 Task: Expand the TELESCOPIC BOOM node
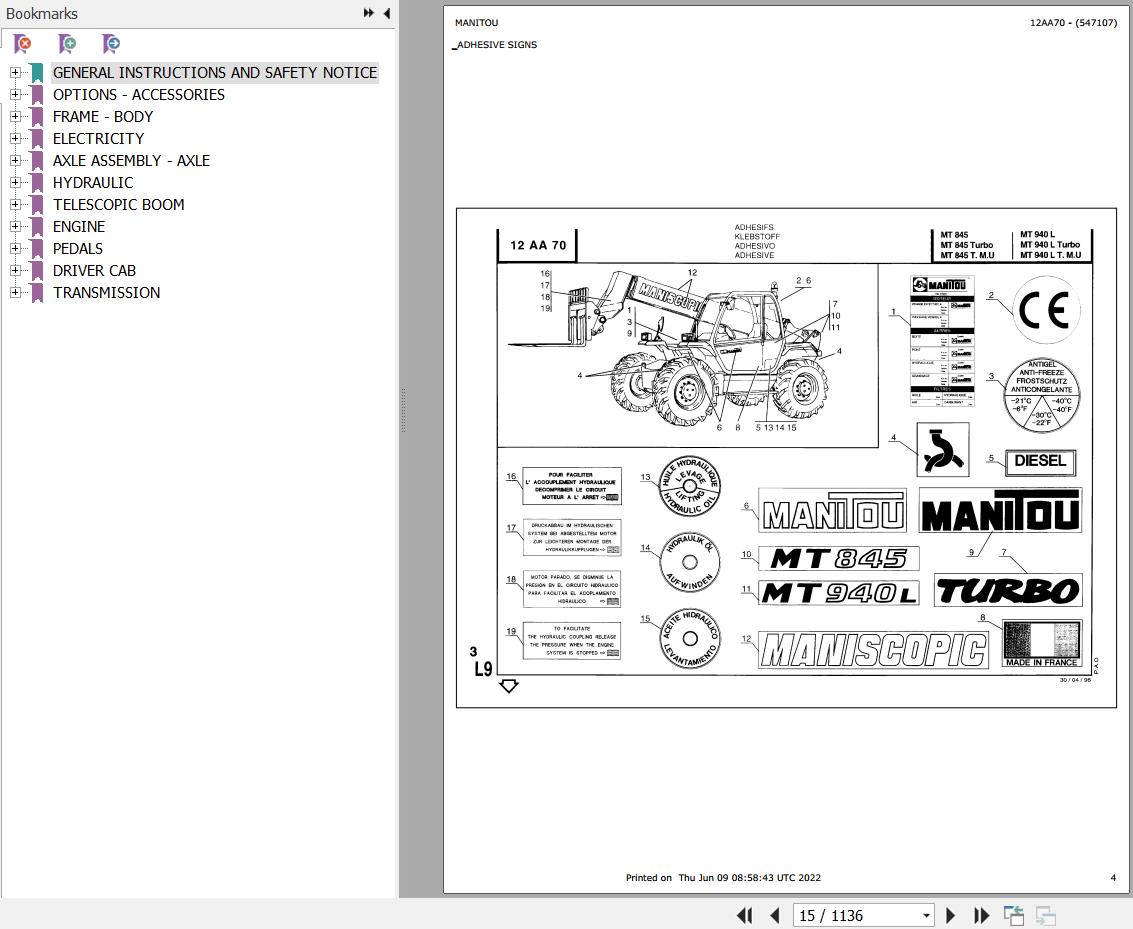(14, 204)
